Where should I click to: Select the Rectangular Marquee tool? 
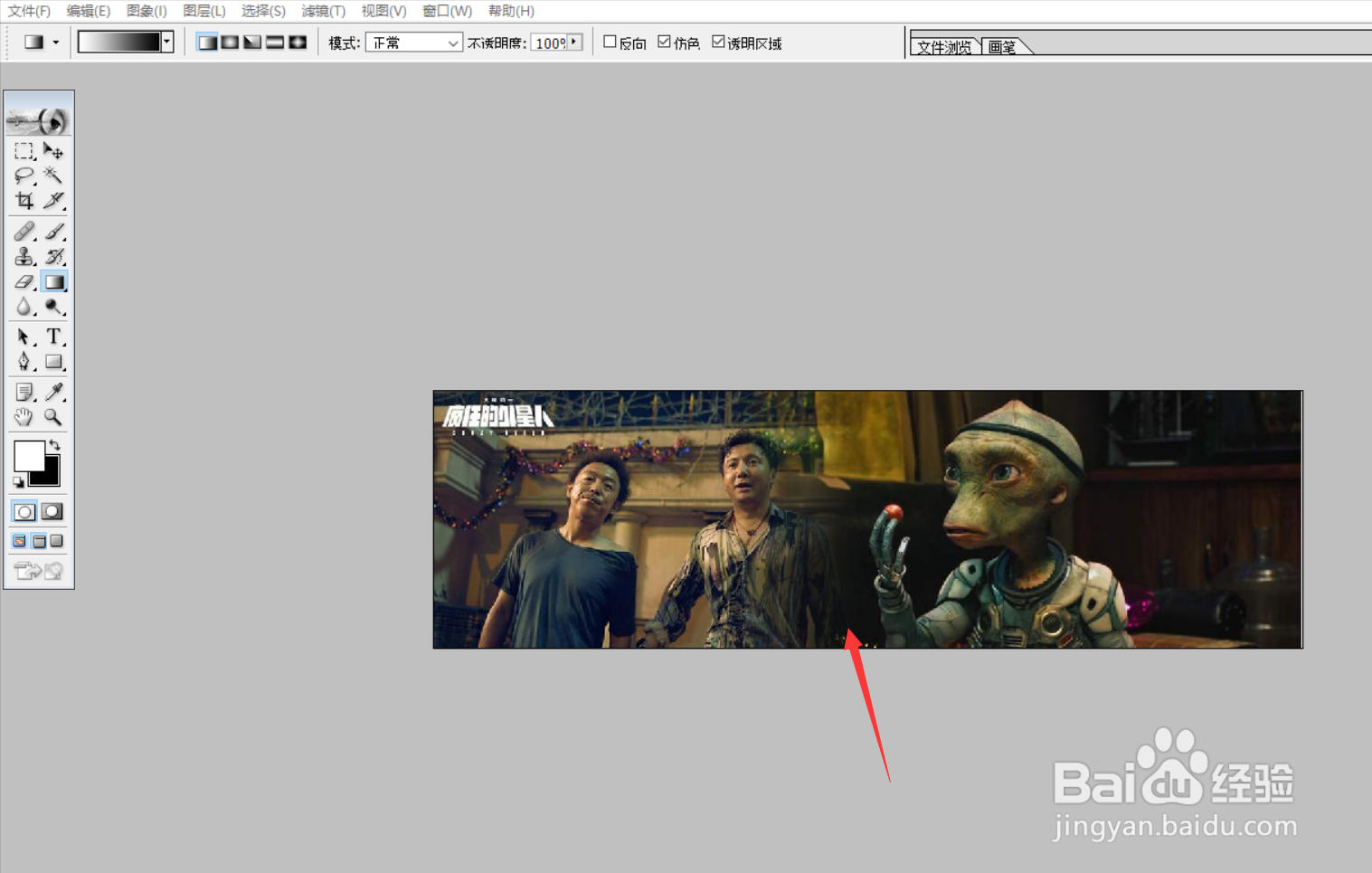[24, 151]
